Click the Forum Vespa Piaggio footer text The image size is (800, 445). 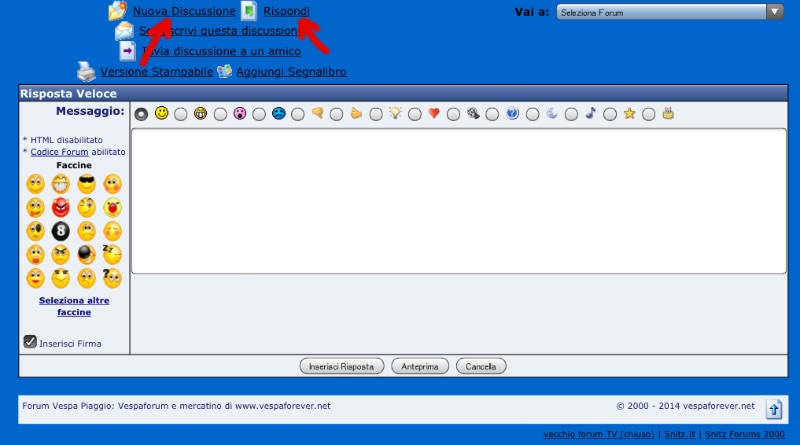pyautogui.click(x=176, y=406)
